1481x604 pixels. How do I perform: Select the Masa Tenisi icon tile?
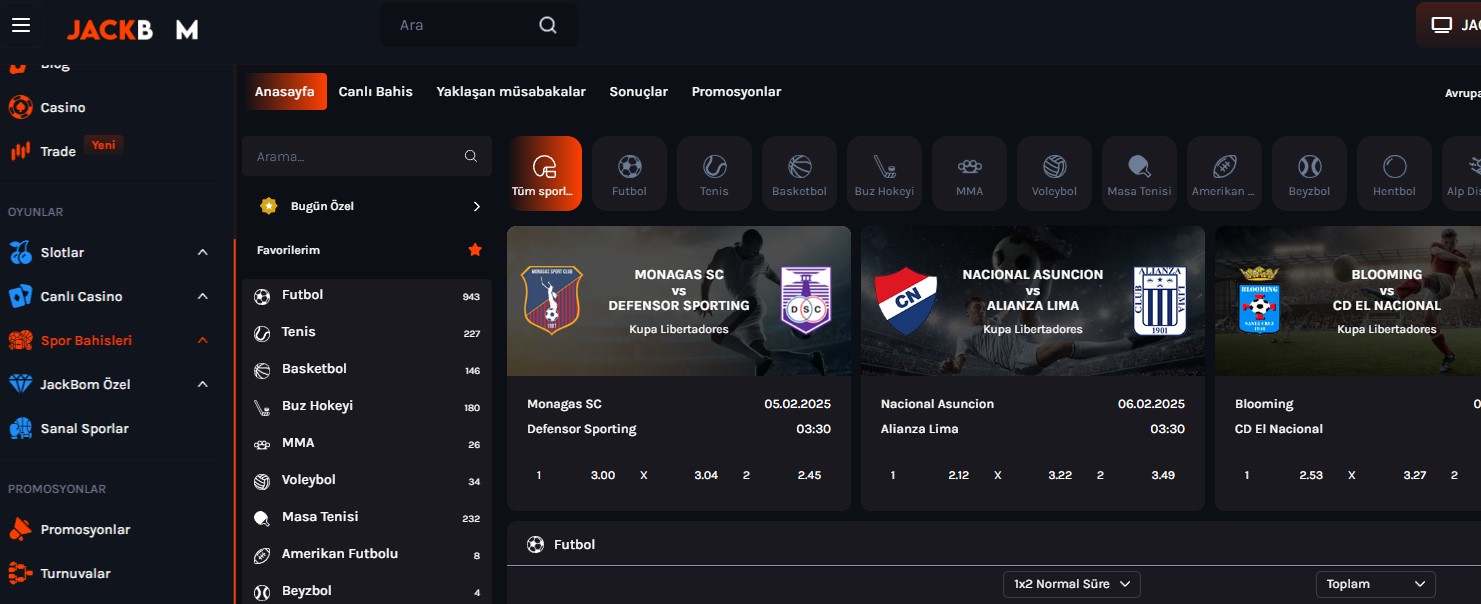click(1139, 173)
